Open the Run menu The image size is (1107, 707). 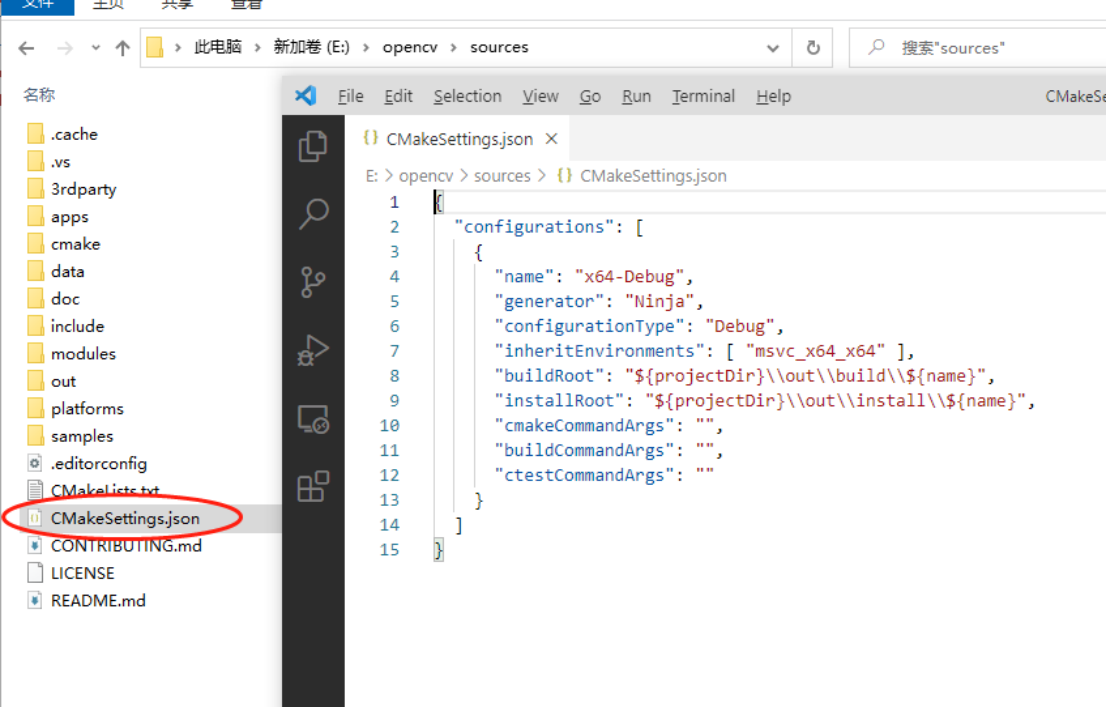pos(636,96)
